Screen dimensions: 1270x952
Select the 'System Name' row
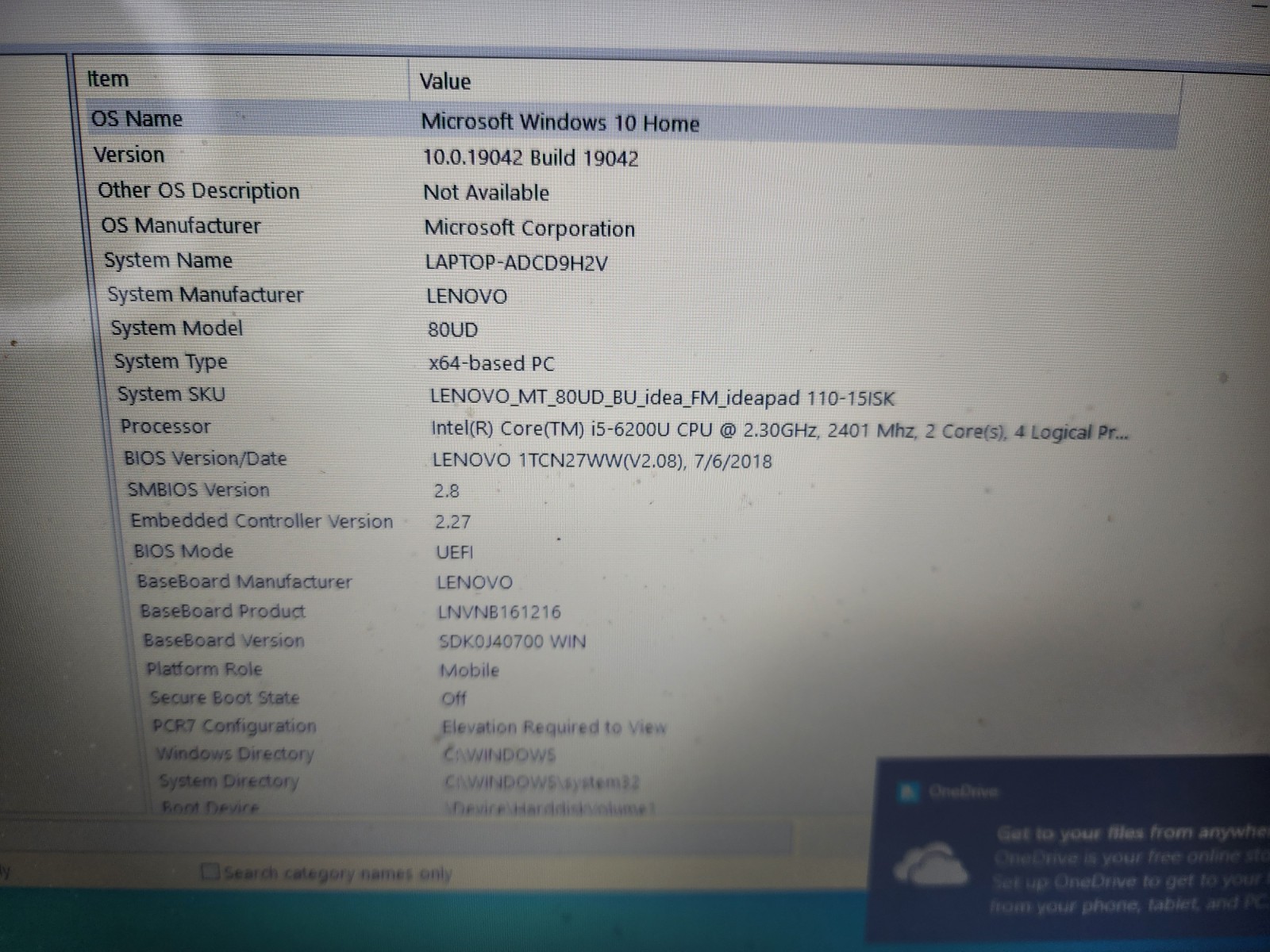[x=168, y=260]
